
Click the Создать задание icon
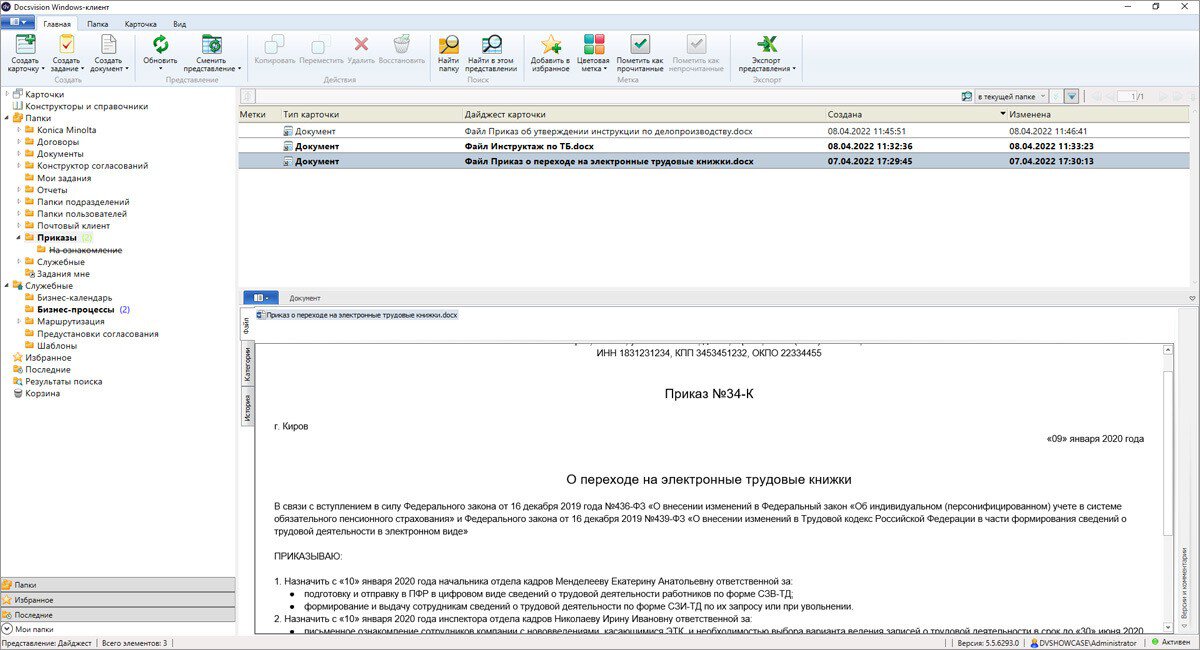66,44
